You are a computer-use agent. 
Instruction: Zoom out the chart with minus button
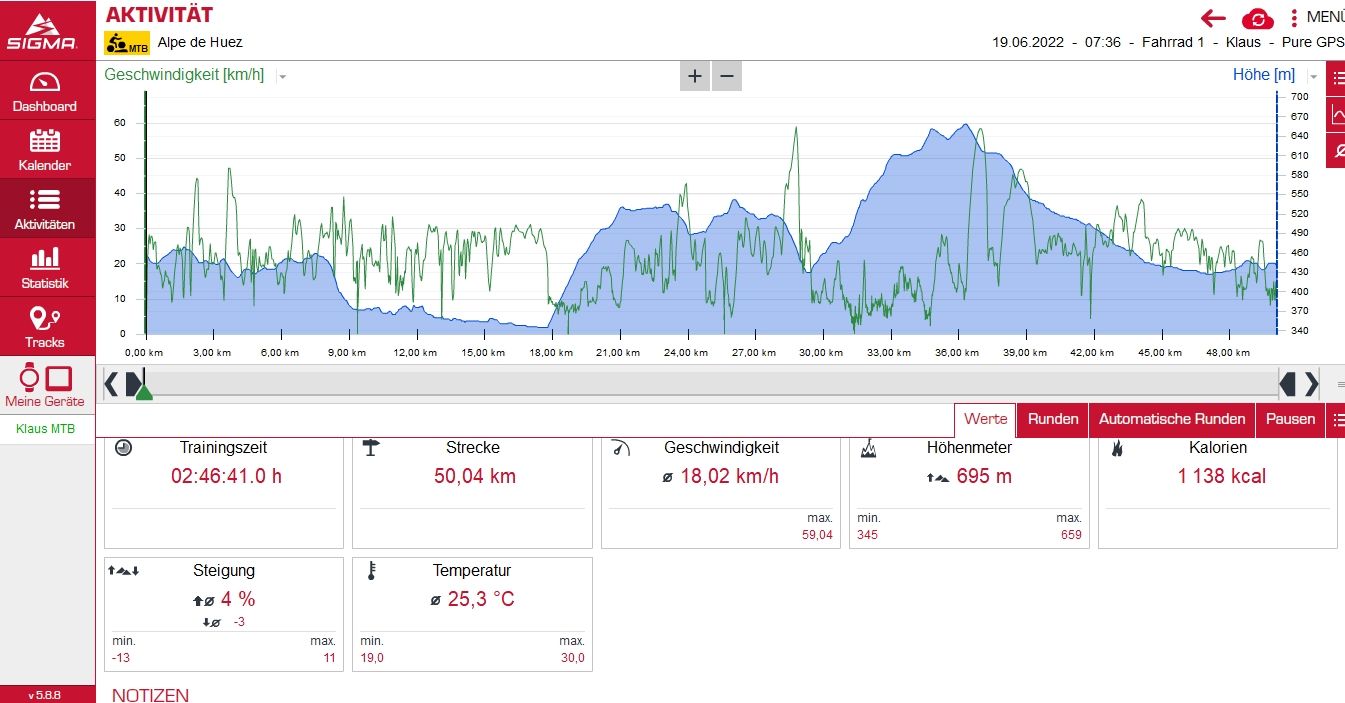[727, 76]
